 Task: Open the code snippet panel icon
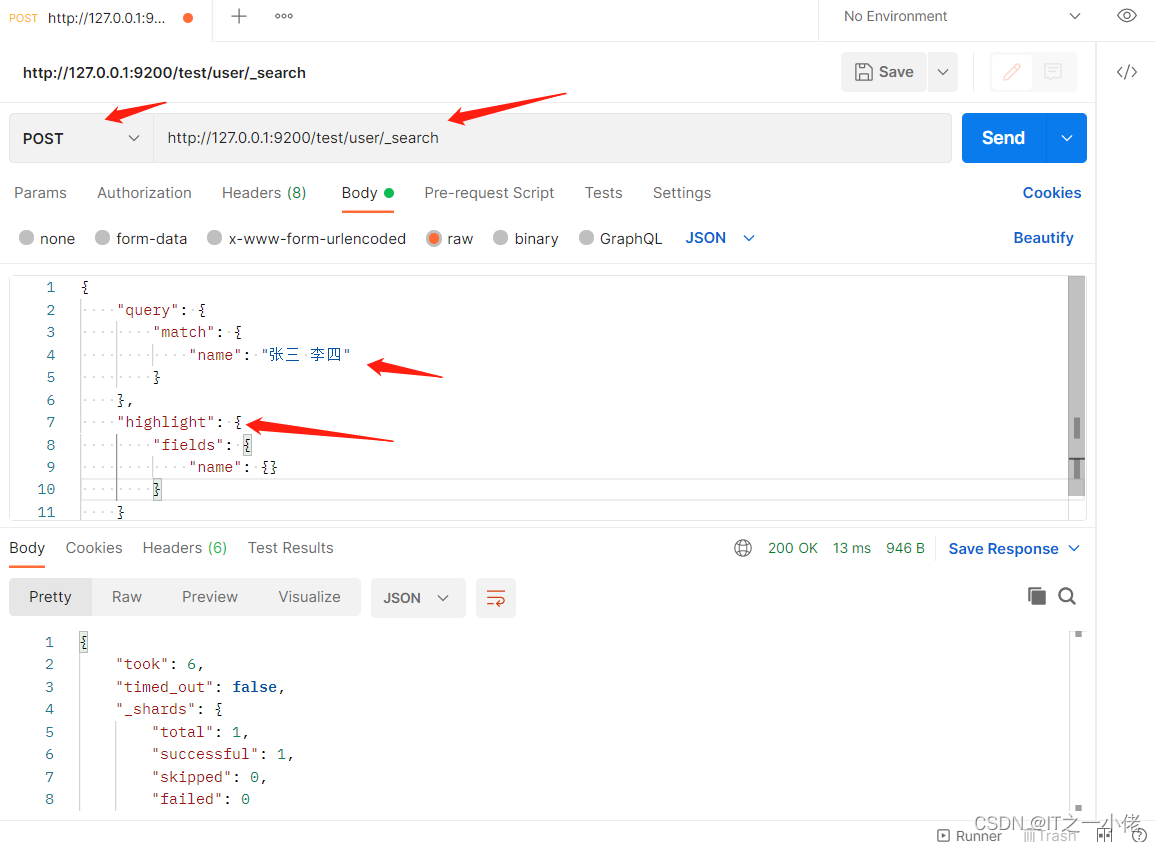point(1127,72)
